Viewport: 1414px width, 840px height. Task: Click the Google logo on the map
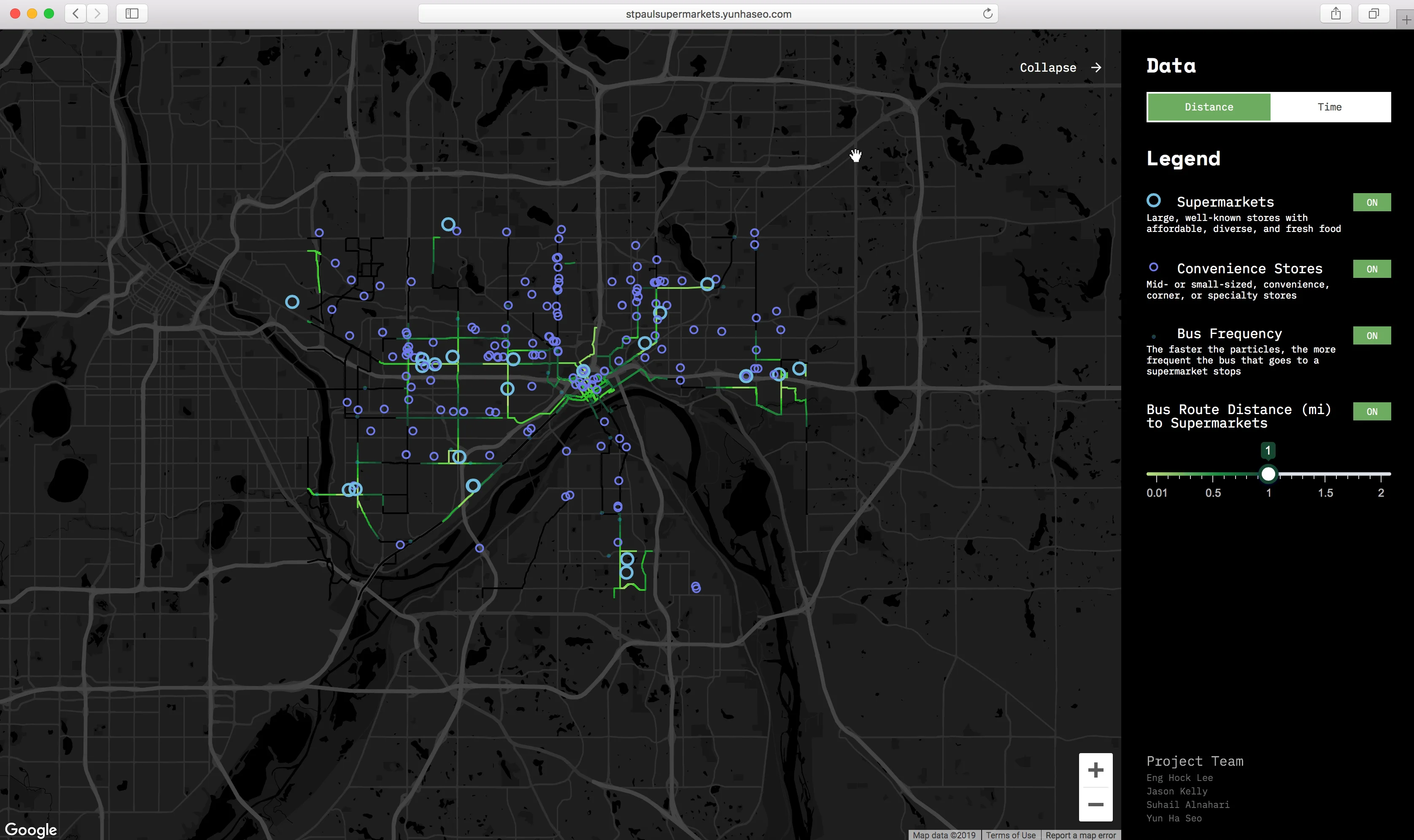pos(31,830)
